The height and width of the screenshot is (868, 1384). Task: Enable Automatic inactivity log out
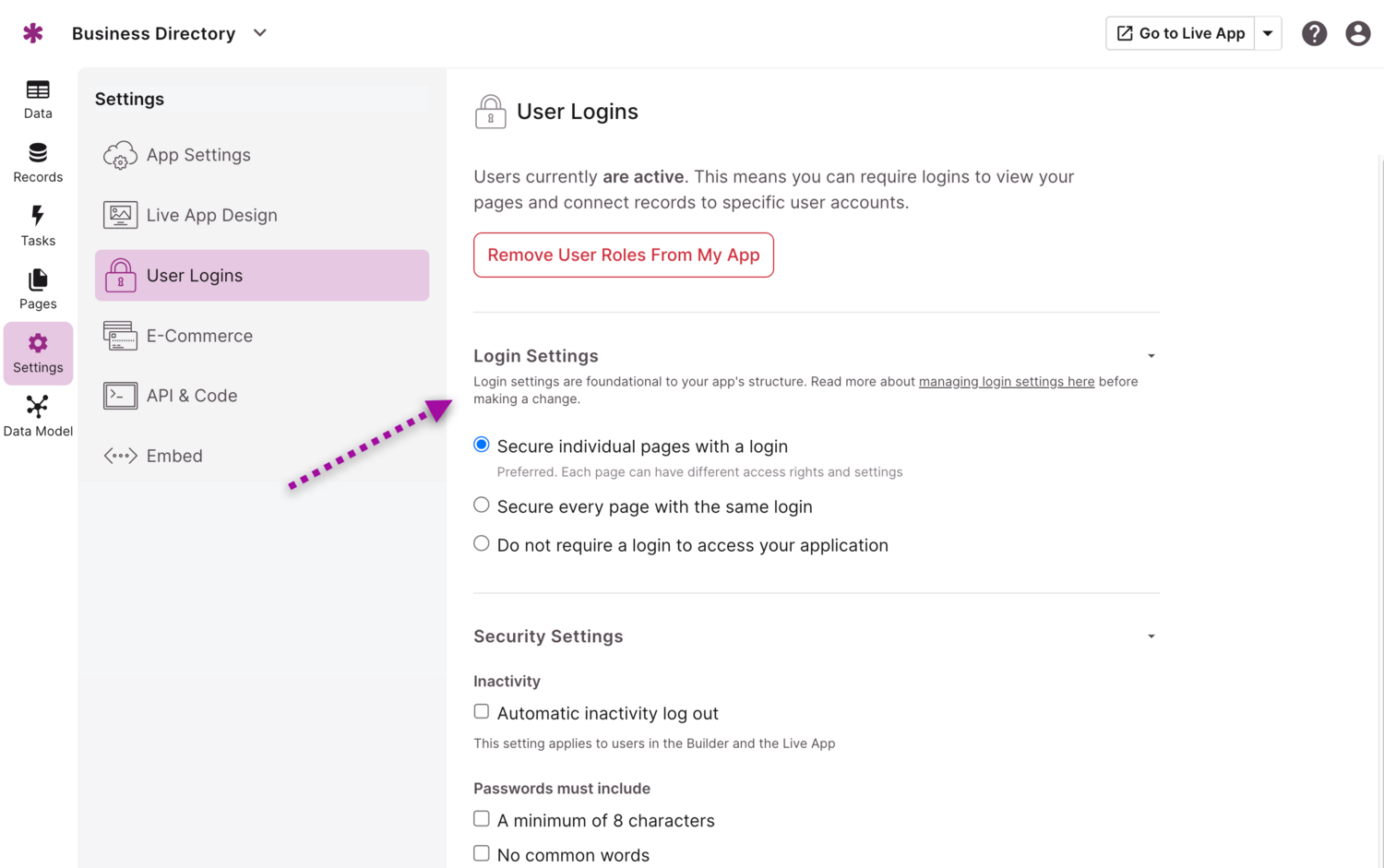click(482, 712)
